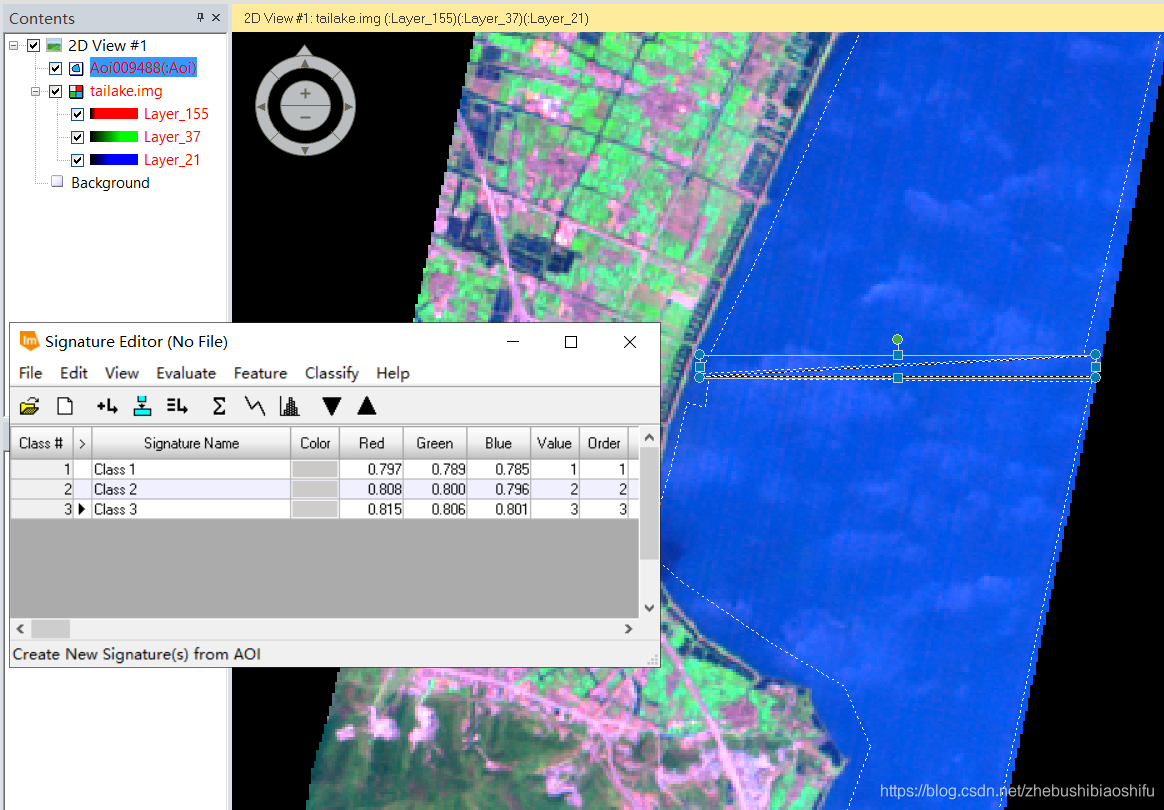Click the 2D View #1 viewer icon
1164x810 pixels.
53,45
